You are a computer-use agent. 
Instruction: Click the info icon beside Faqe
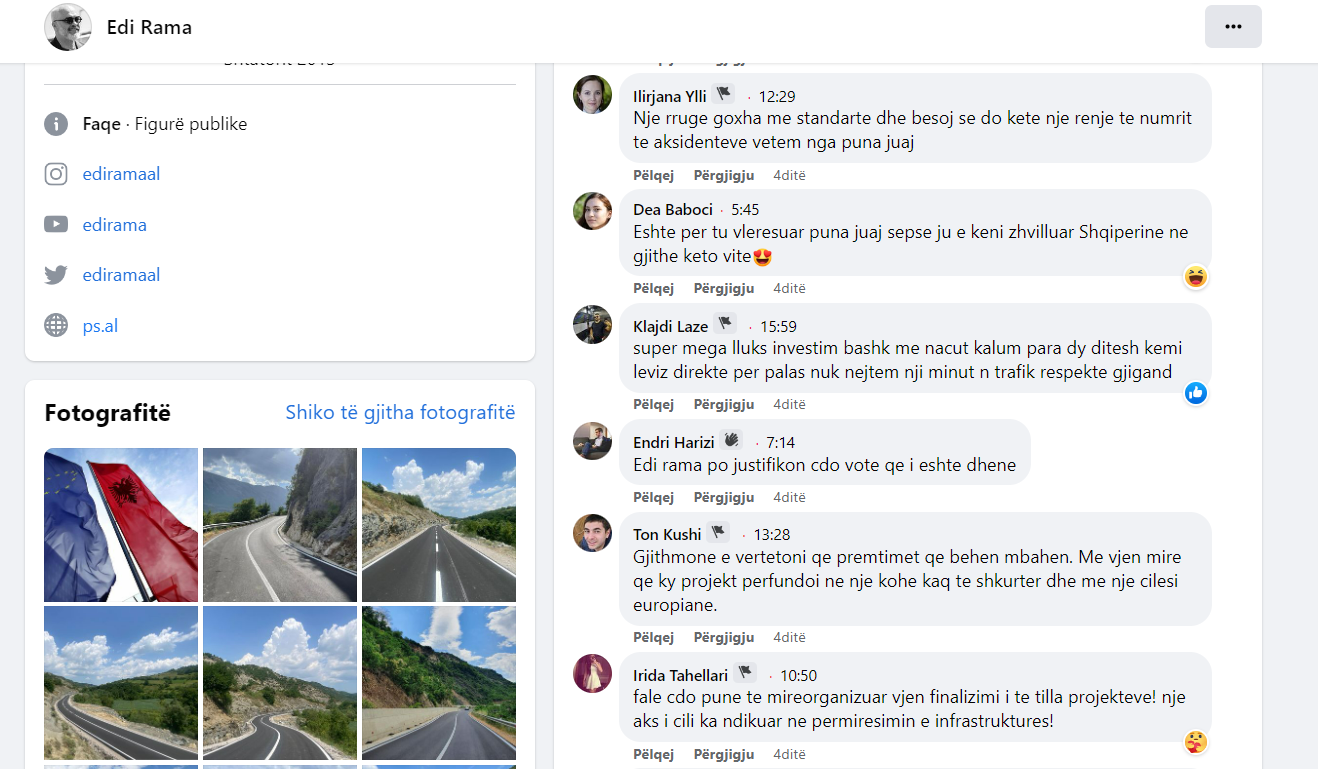[x=56, y=124]
